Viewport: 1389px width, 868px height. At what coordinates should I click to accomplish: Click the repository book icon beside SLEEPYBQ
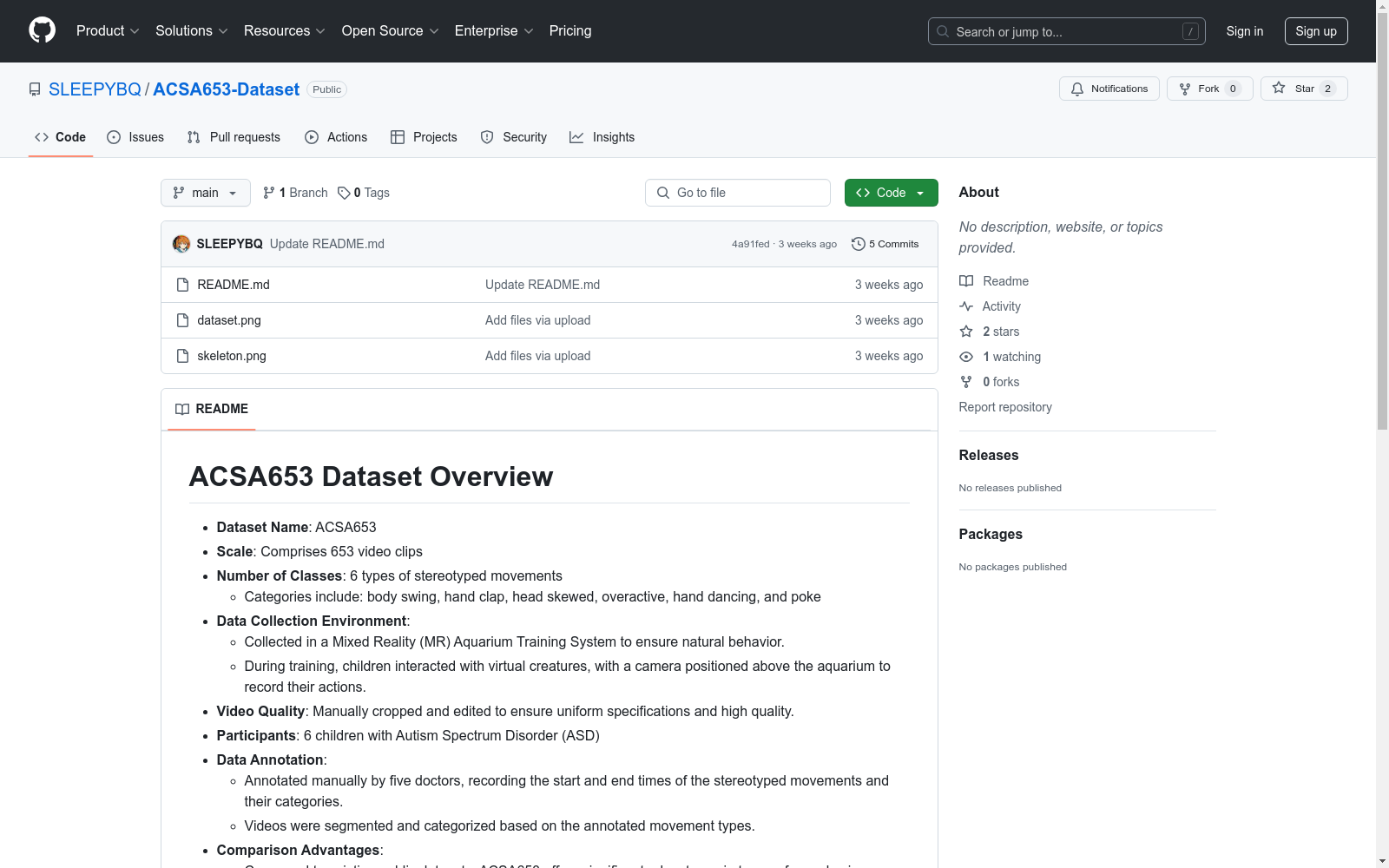pos(35,89)
